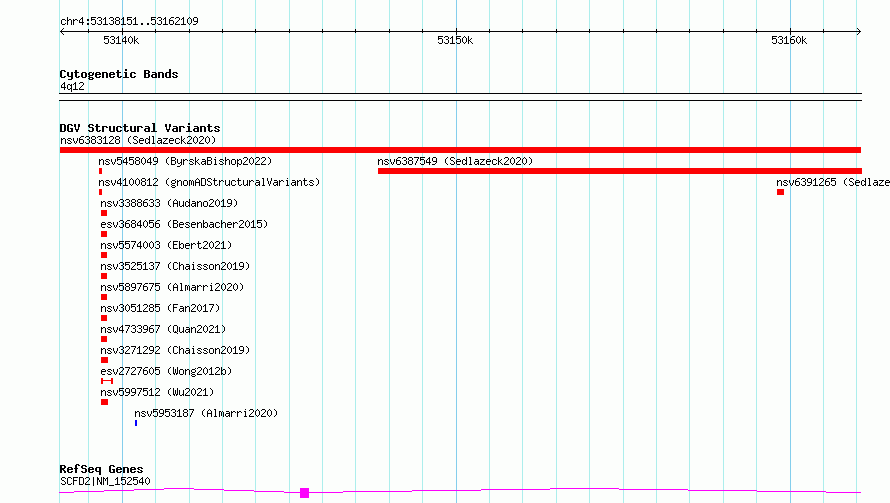Click the nsv6383128 (Sedlazeck2020) variant label

coord(138,140)
